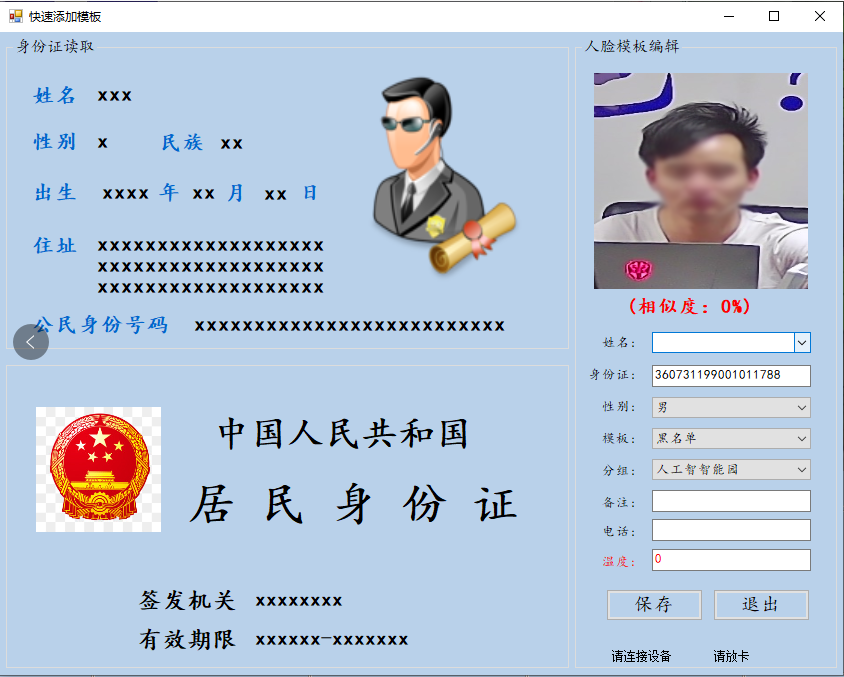Image resolution: width=844 pixels, height=677 pixels.
Task: Click the 相似度 0% similarity label
Action: tap(689, 306)
